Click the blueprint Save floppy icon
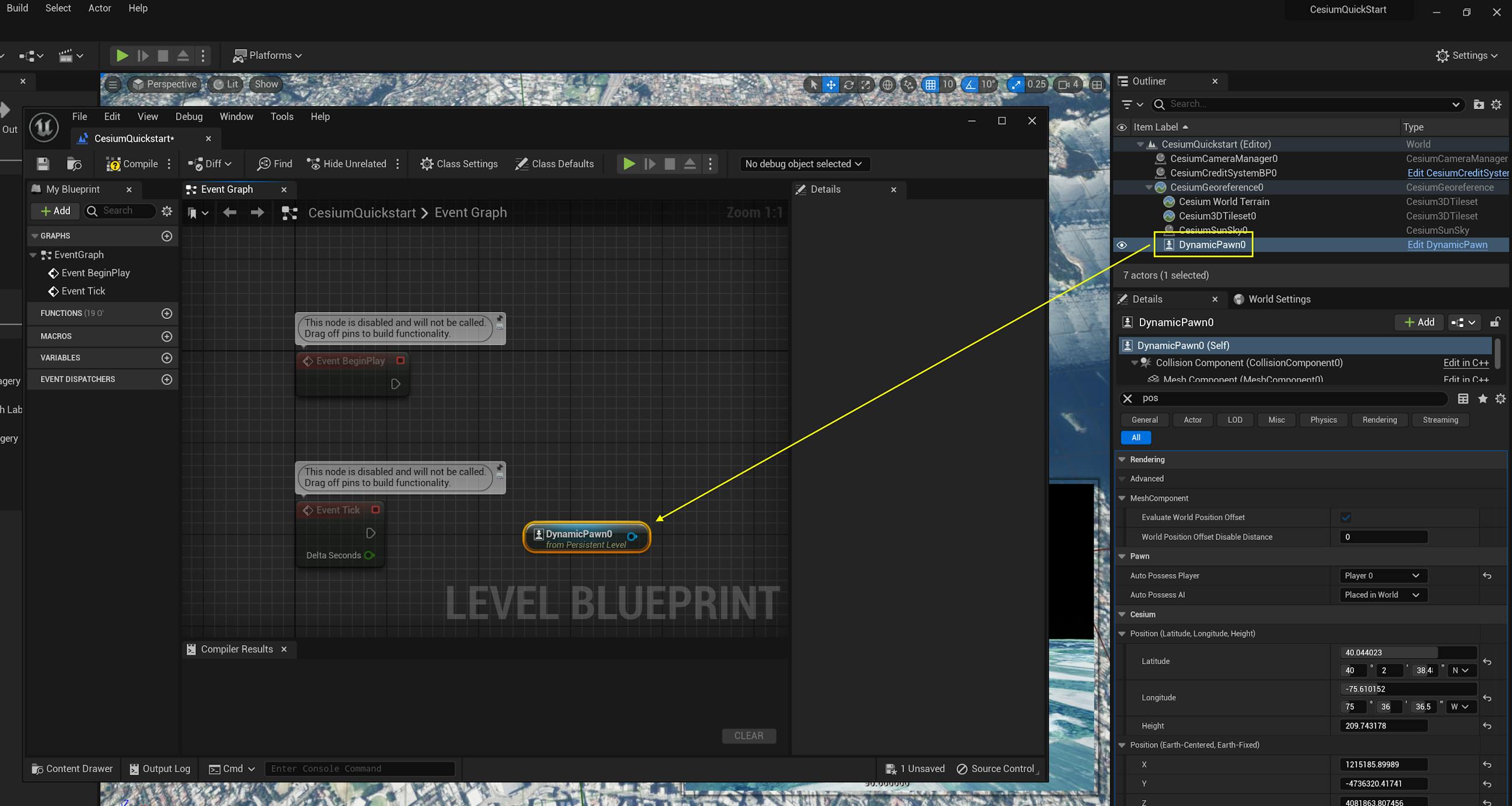The image size is (1512, 806). pyautogui.click(x=43, y=164)
